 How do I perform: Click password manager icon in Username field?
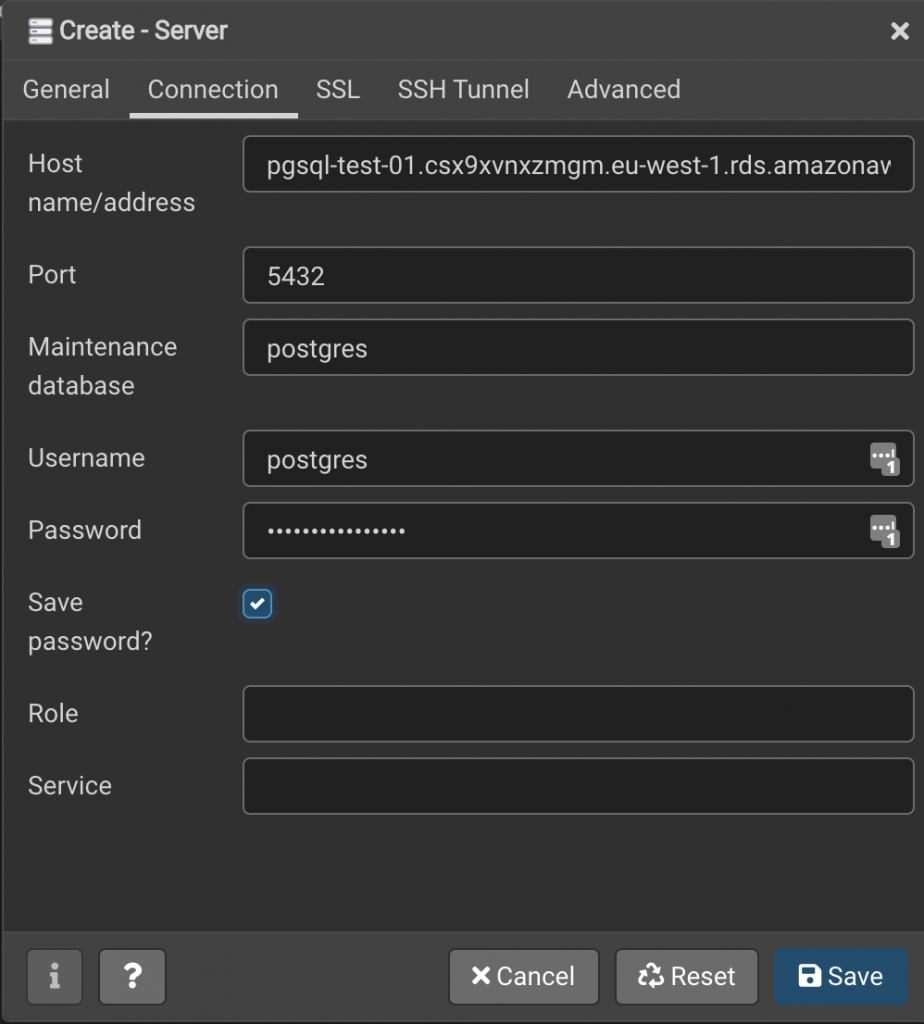[884, 459]
